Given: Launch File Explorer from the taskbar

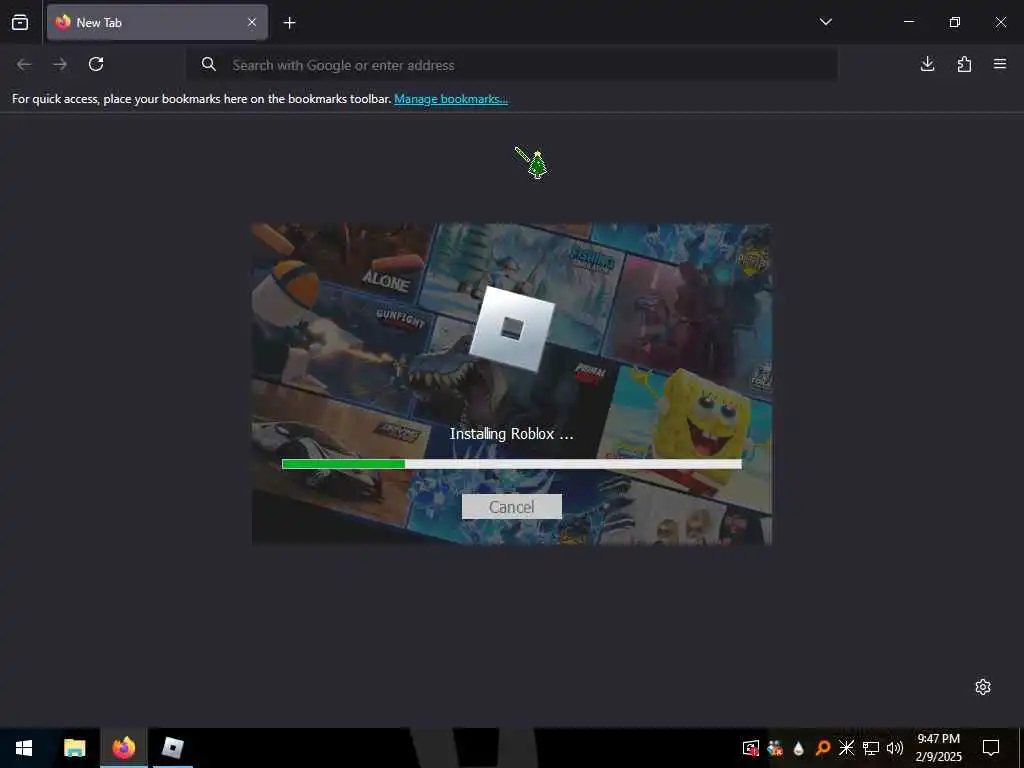Looking at the screenshot, I should pos(74,748).
